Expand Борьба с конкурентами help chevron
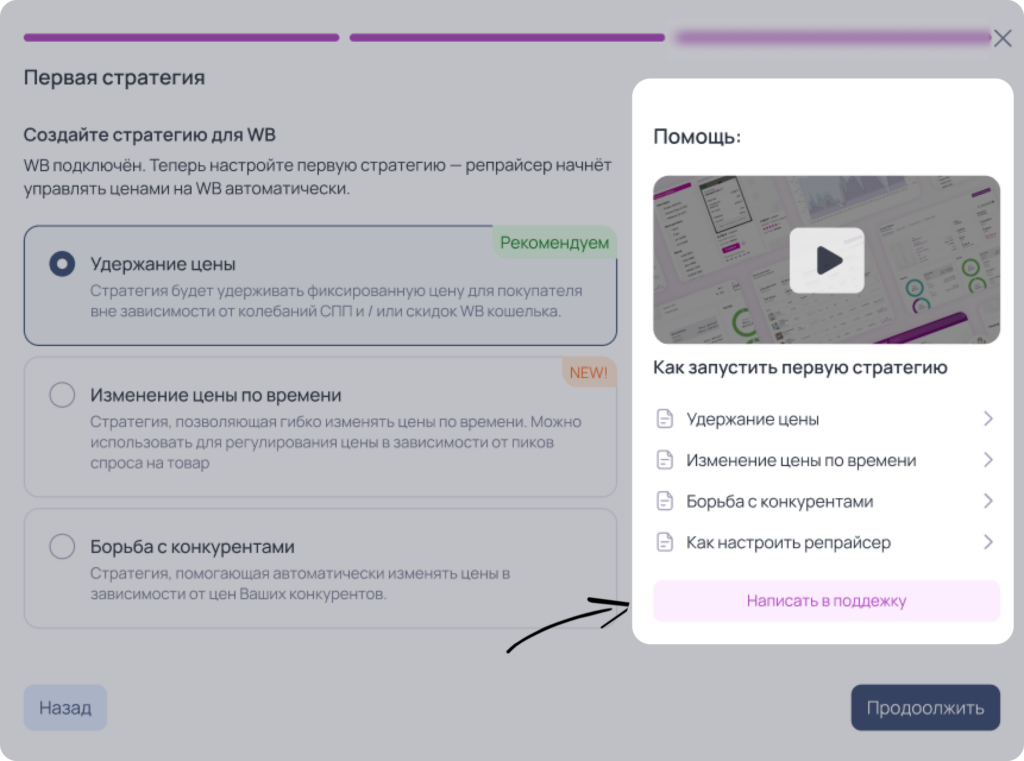This screenshot has height=761, width=1024. pyautogui.click(x=988, y=501)
